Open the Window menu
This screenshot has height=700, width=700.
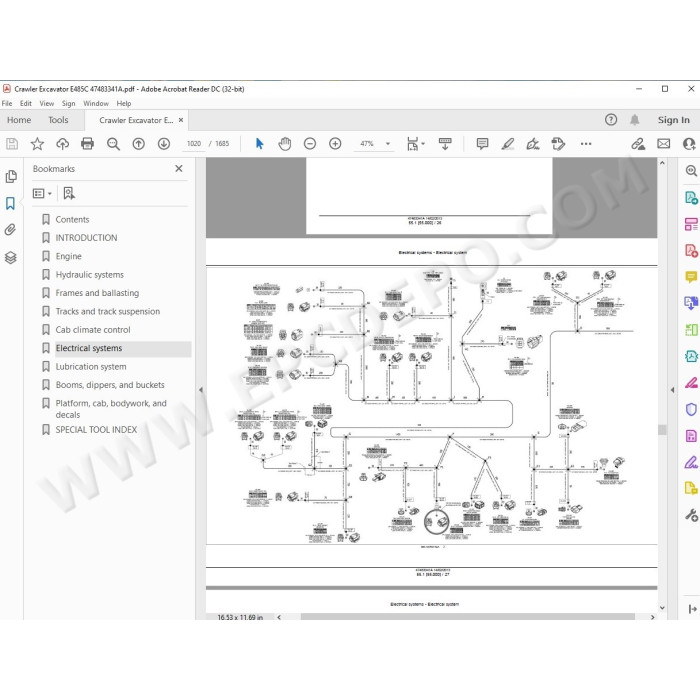(x=96, y=104)
